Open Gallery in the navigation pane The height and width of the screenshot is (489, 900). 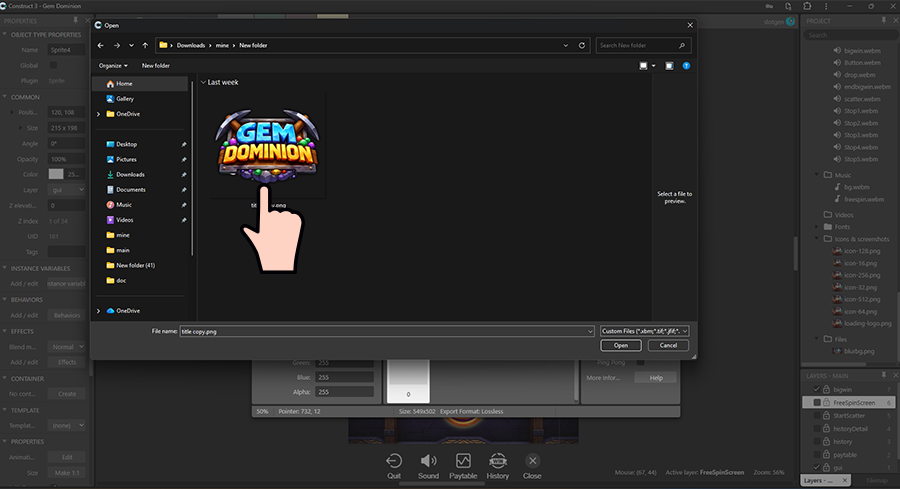click(125, 99)
